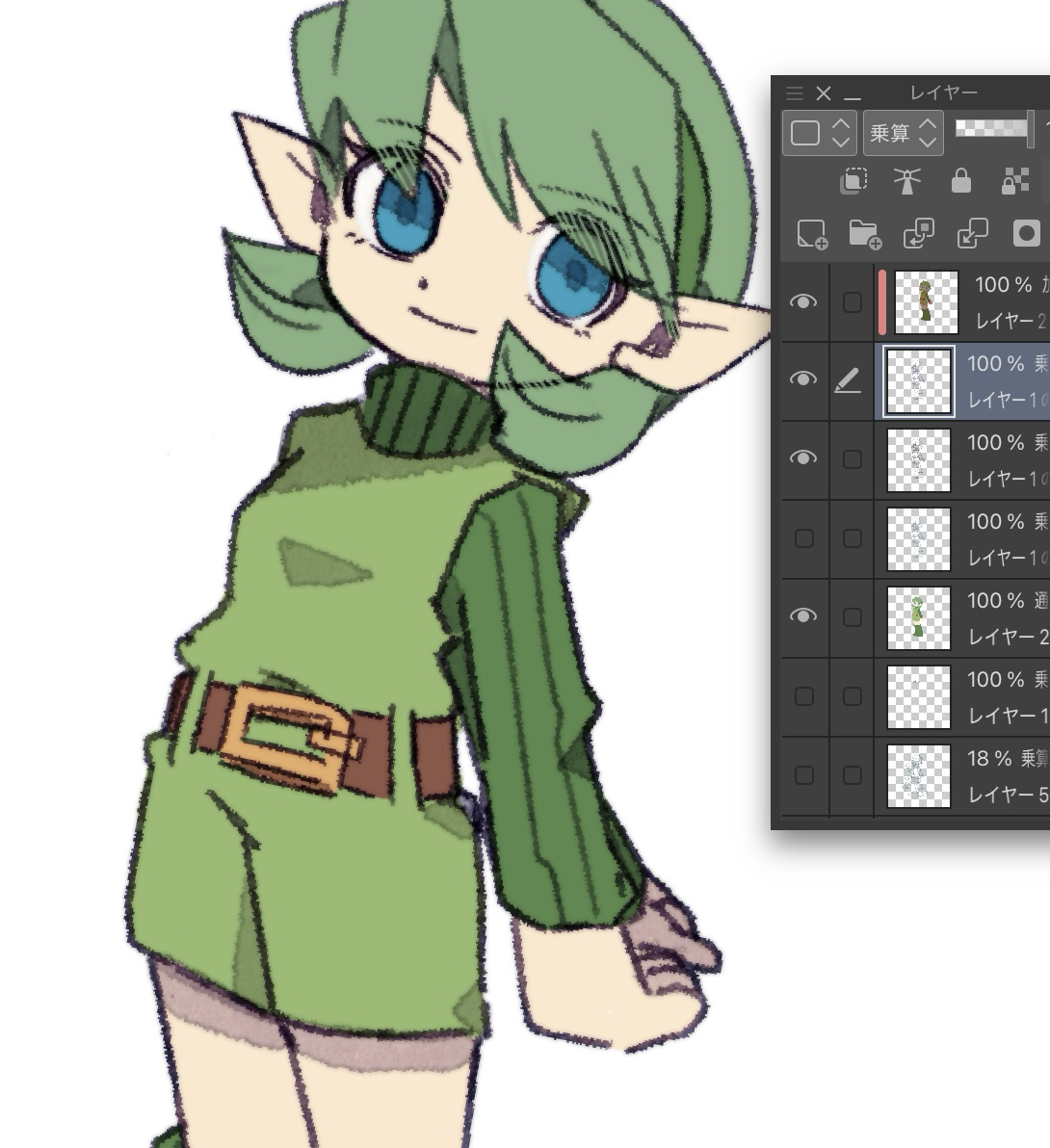This screenshot has height=1148, width=1050.
Task: Click the レイヤー panel title tab
Action: tap(943, 93)
